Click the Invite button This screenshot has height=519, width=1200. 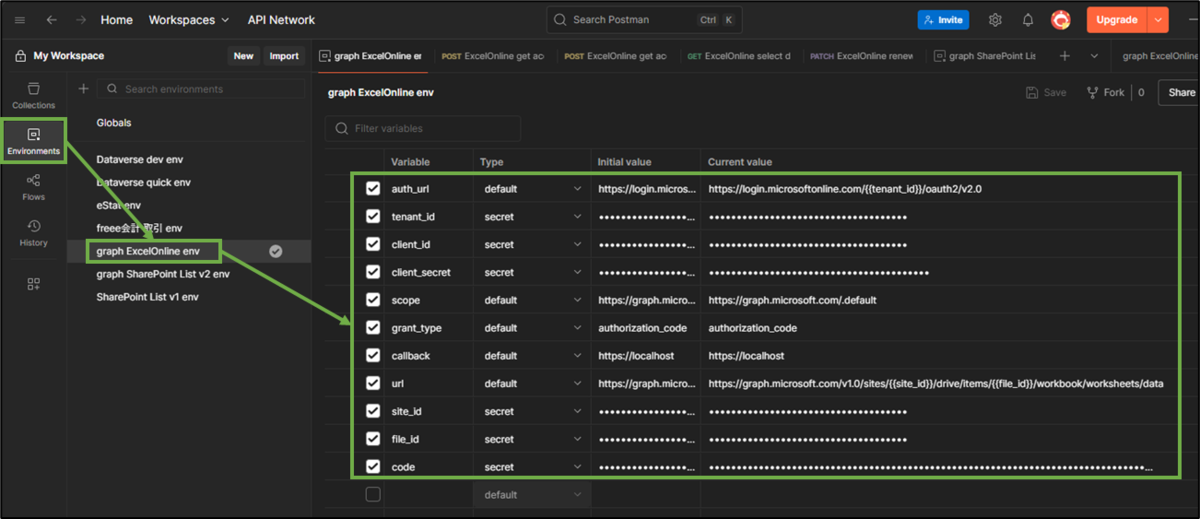[943, 20]
